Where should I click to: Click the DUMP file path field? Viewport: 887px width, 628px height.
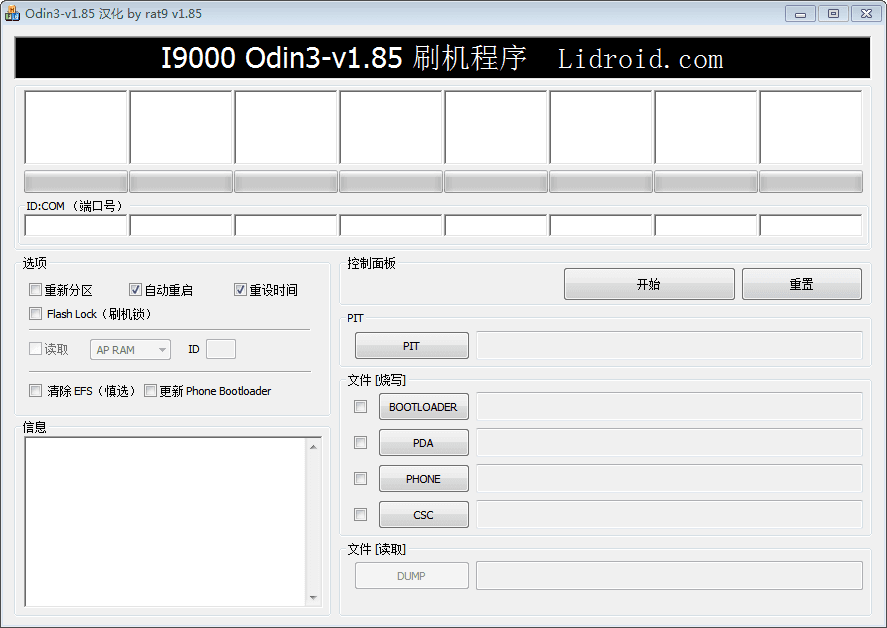tap(669, 576)
